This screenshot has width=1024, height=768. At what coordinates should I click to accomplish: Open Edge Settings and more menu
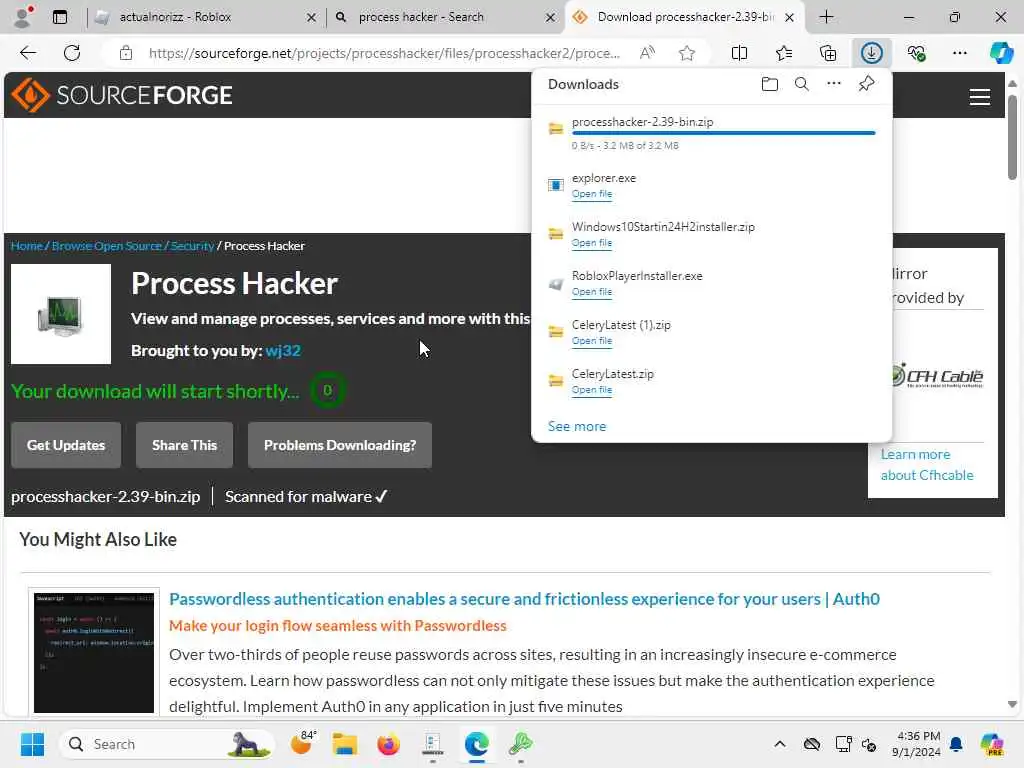[x=959, y=53]
